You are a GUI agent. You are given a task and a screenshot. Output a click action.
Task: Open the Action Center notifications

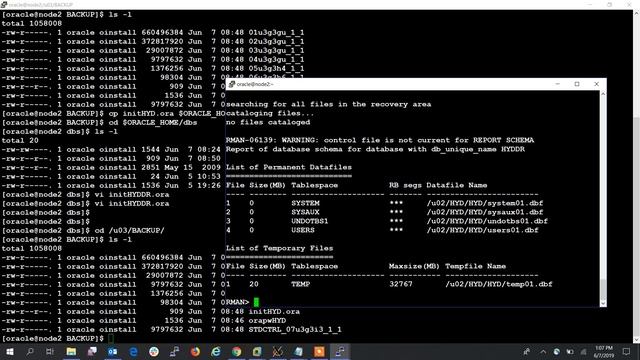627,351
